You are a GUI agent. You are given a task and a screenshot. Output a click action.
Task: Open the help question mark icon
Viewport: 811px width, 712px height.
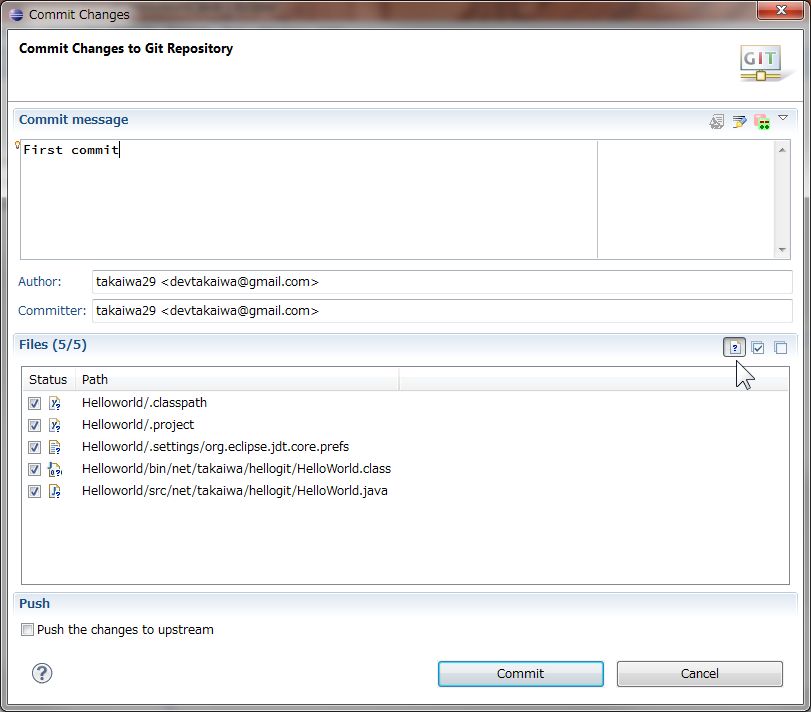pyautogui.click(x=42, y=673)
